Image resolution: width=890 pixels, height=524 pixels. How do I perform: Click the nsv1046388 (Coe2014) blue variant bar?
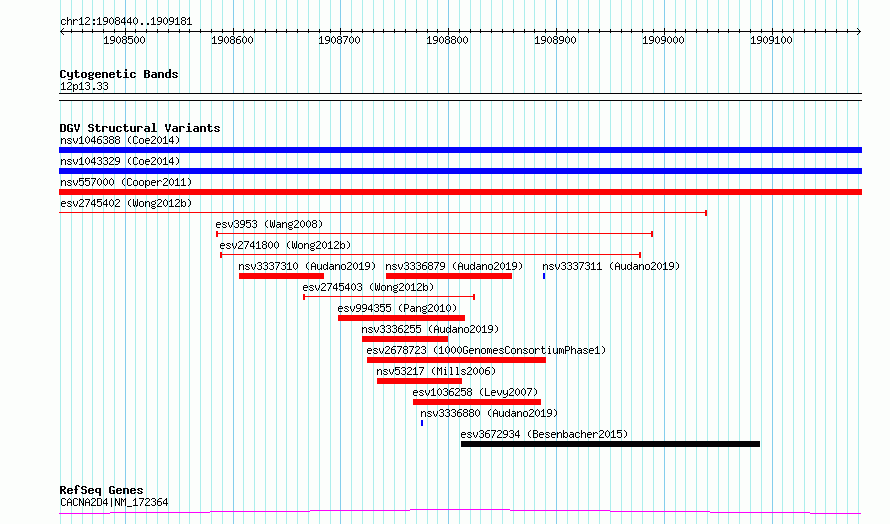(460, 150)
